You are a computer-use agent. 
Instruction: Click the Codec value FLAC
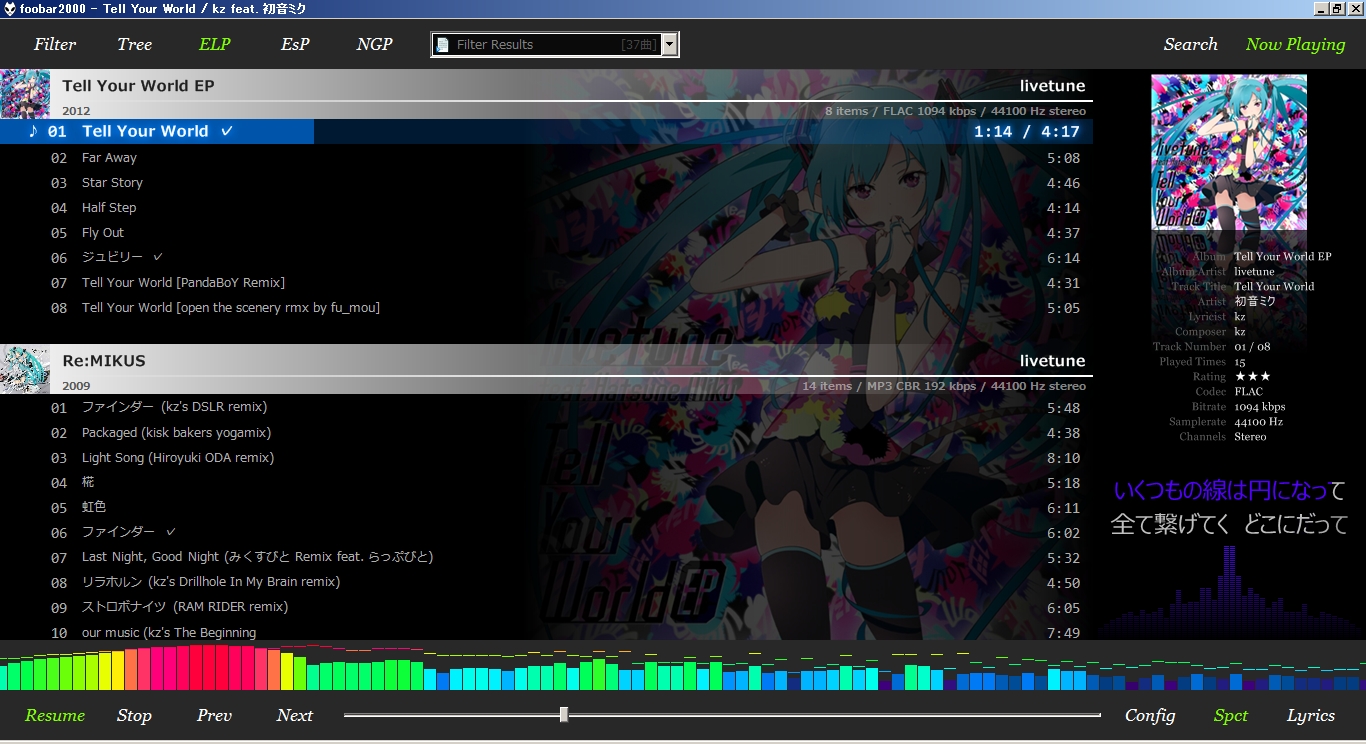[x=1249, y=391]
